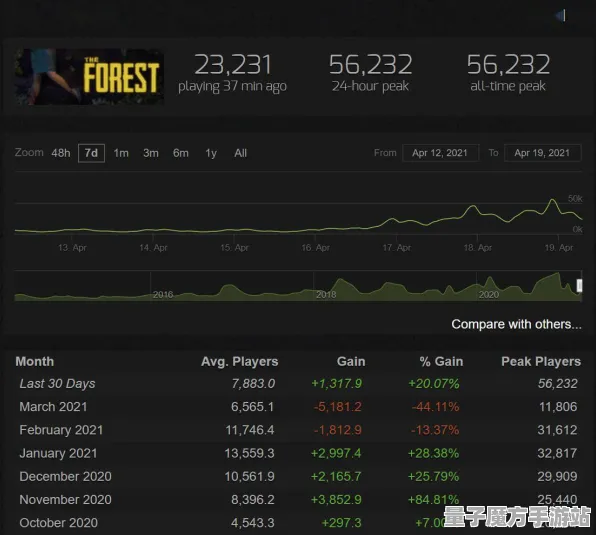The width and height of the screenshot is (596, 535).
Task: Set chart zoom to 48h
Action: [x=61, y=153]
